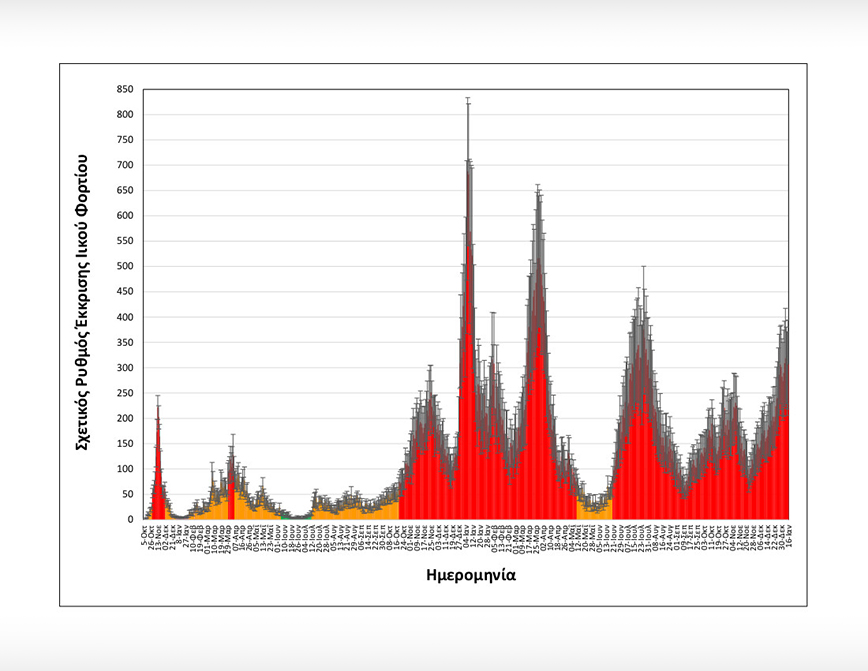Image resolution: width=868 pixels, height=671 pixels.
Task: Click the x-axis title 'Ημερομηνία'
Action: [468, 576]
